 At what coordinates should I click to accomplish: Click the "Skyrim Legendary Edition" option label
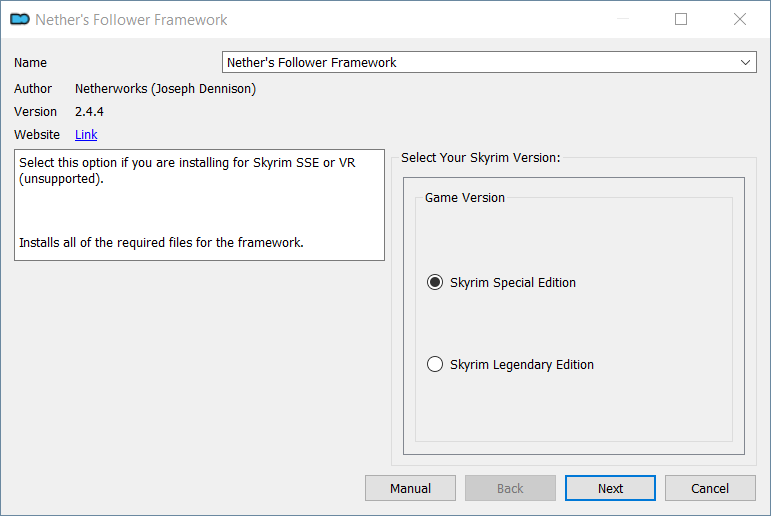(x=522, y=364)
